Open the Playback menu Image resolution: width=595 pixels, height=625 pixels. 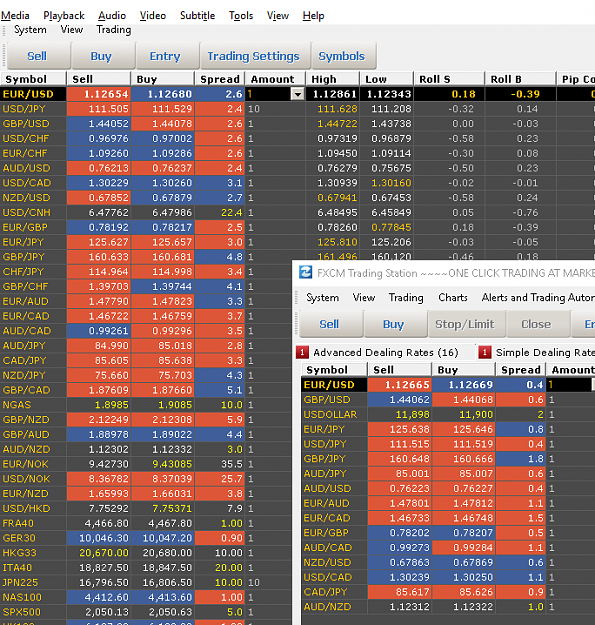point(64,16)
